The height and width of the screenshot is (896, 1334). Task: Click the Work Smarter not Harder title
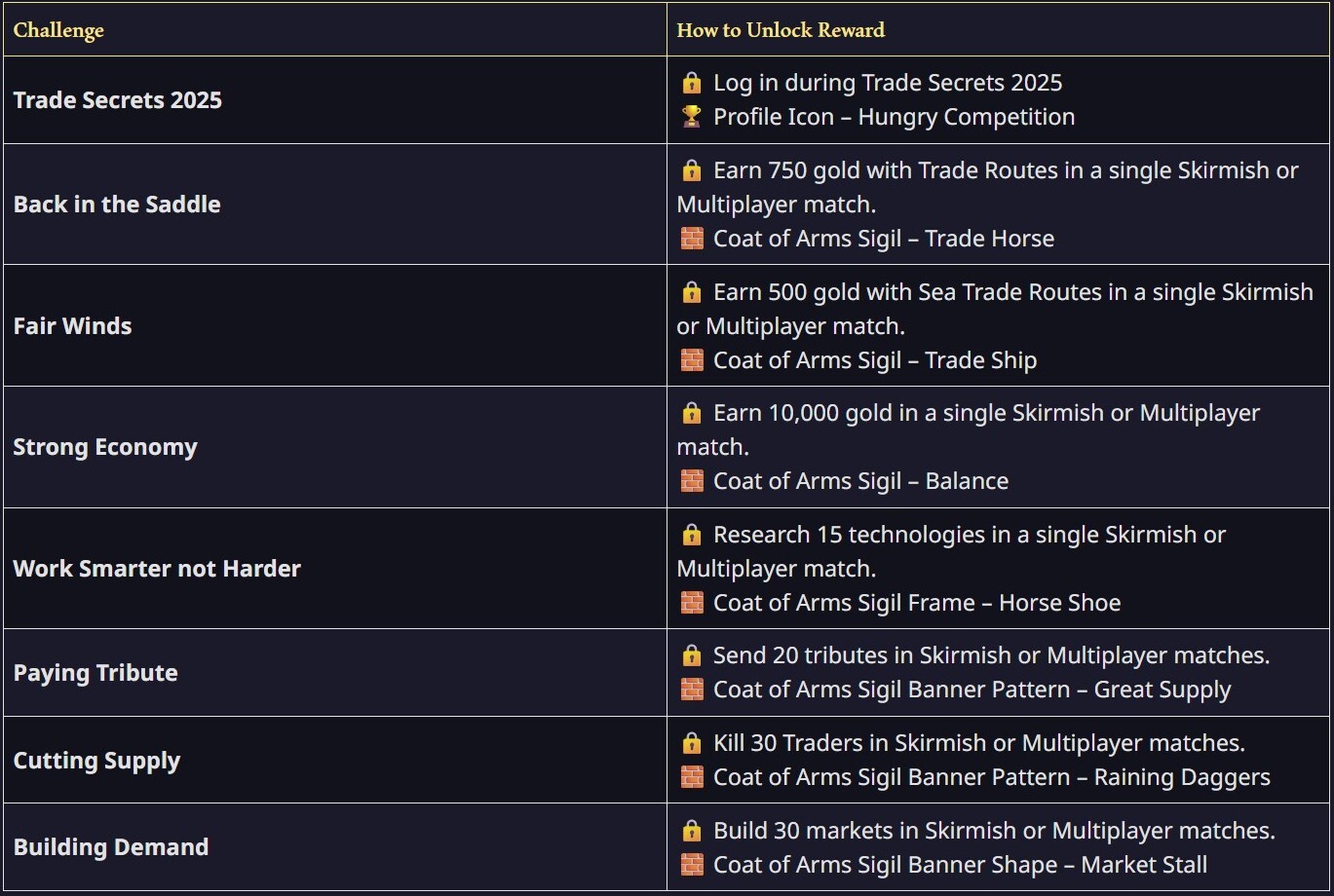[157, 569]
